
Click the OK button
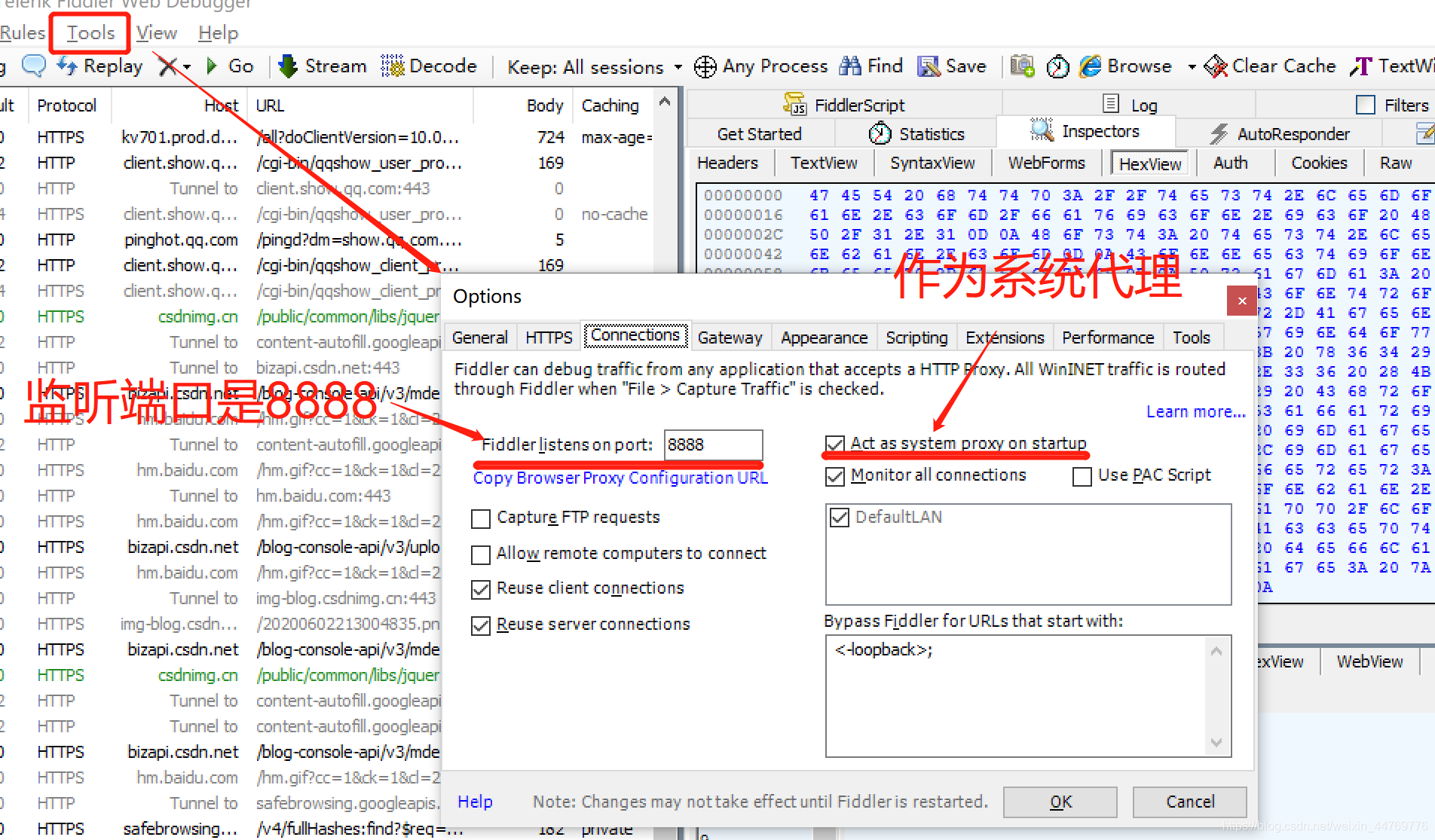point(1060,802)
